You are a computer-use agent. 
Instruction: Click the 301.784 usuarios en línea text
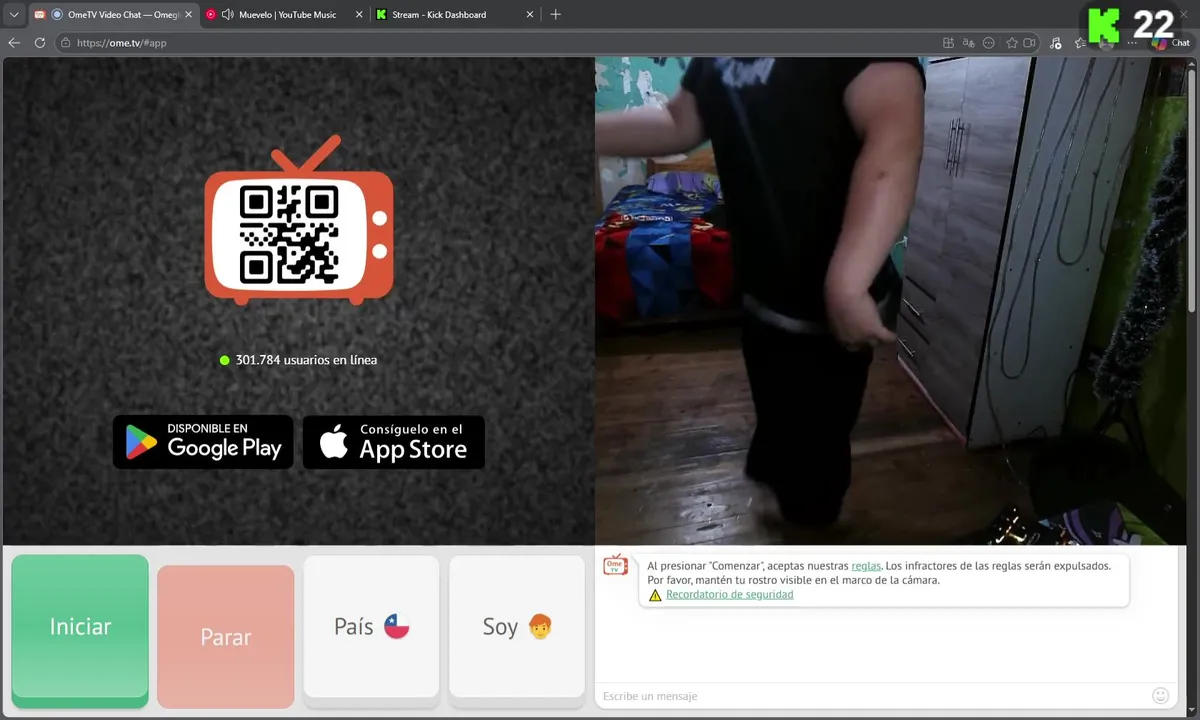[x=306, y=360]
